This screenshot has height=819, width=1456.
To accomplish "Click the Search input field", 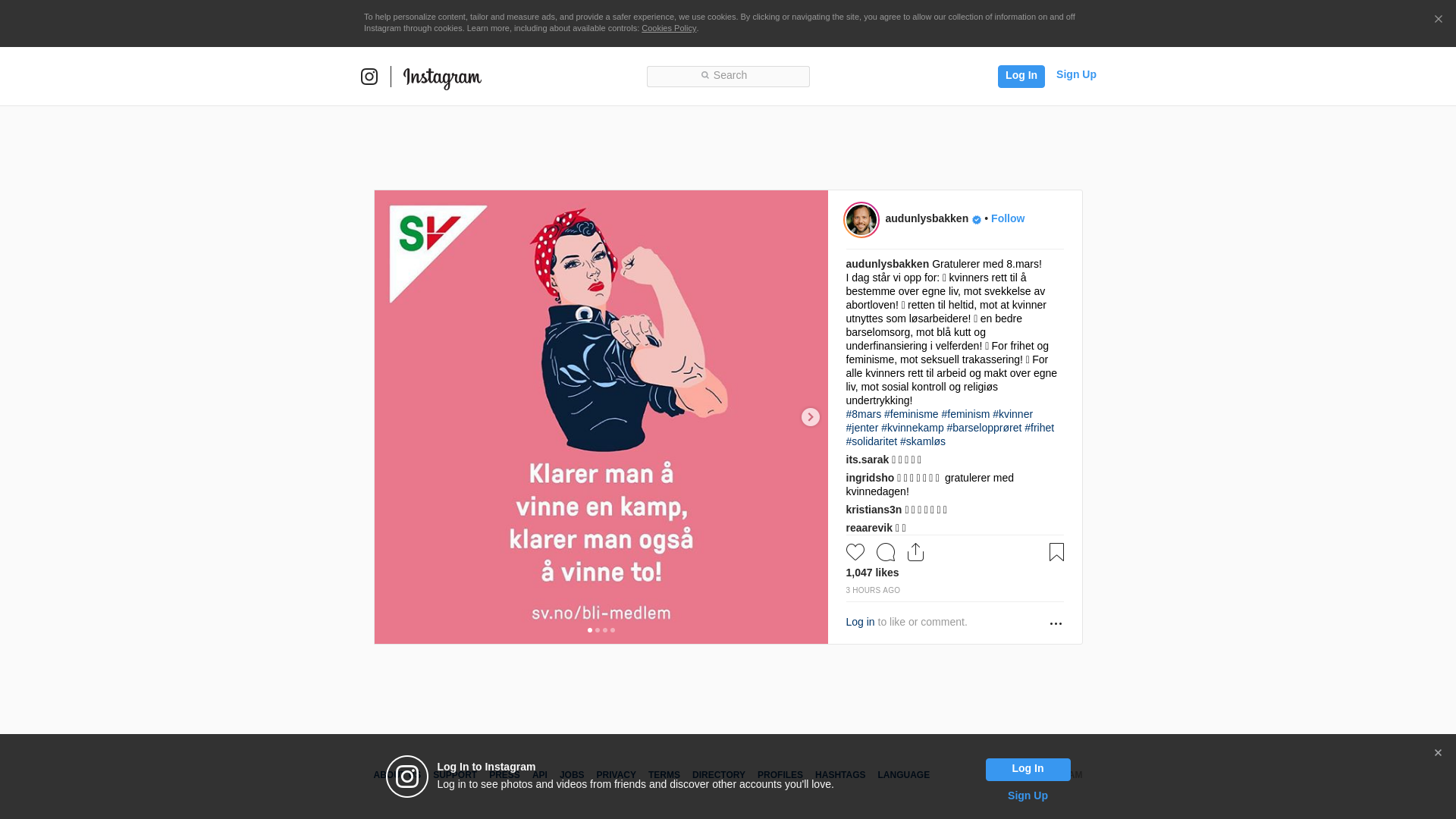I will click(x=728, y=76).
